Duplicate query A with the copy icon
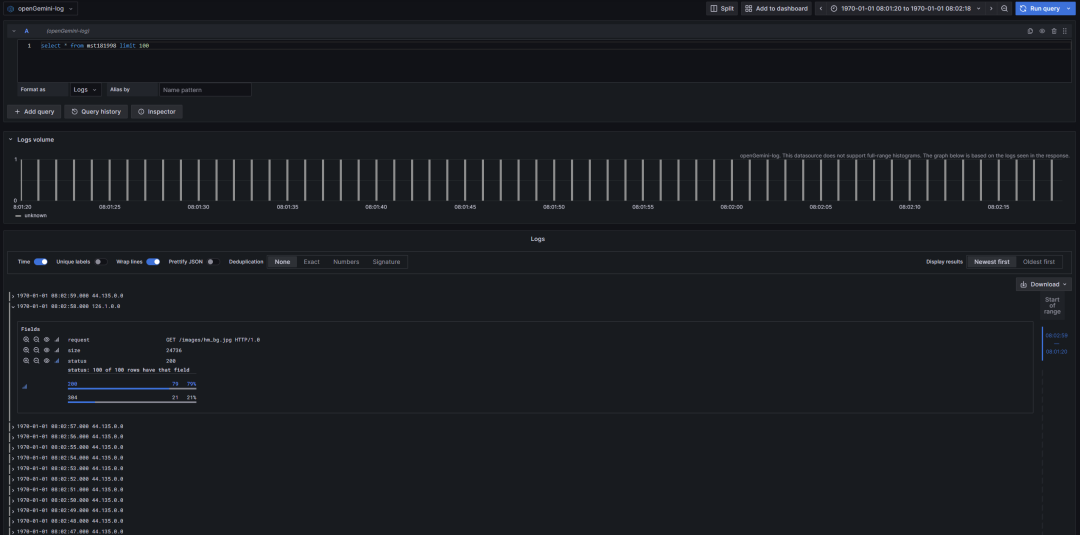1080x535 pixels. [x=1030, y=31]
